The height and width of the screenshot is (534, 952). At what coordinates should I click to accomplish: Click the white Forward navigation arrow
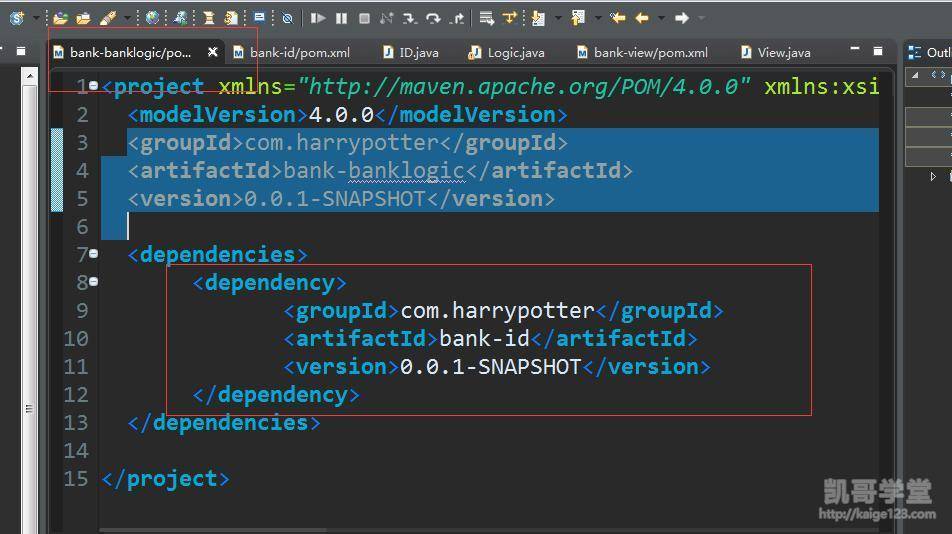click(682, 18)
